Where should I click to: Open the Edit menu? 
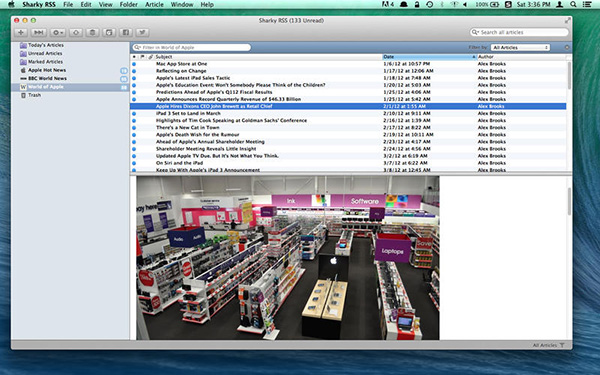[86, 5]
